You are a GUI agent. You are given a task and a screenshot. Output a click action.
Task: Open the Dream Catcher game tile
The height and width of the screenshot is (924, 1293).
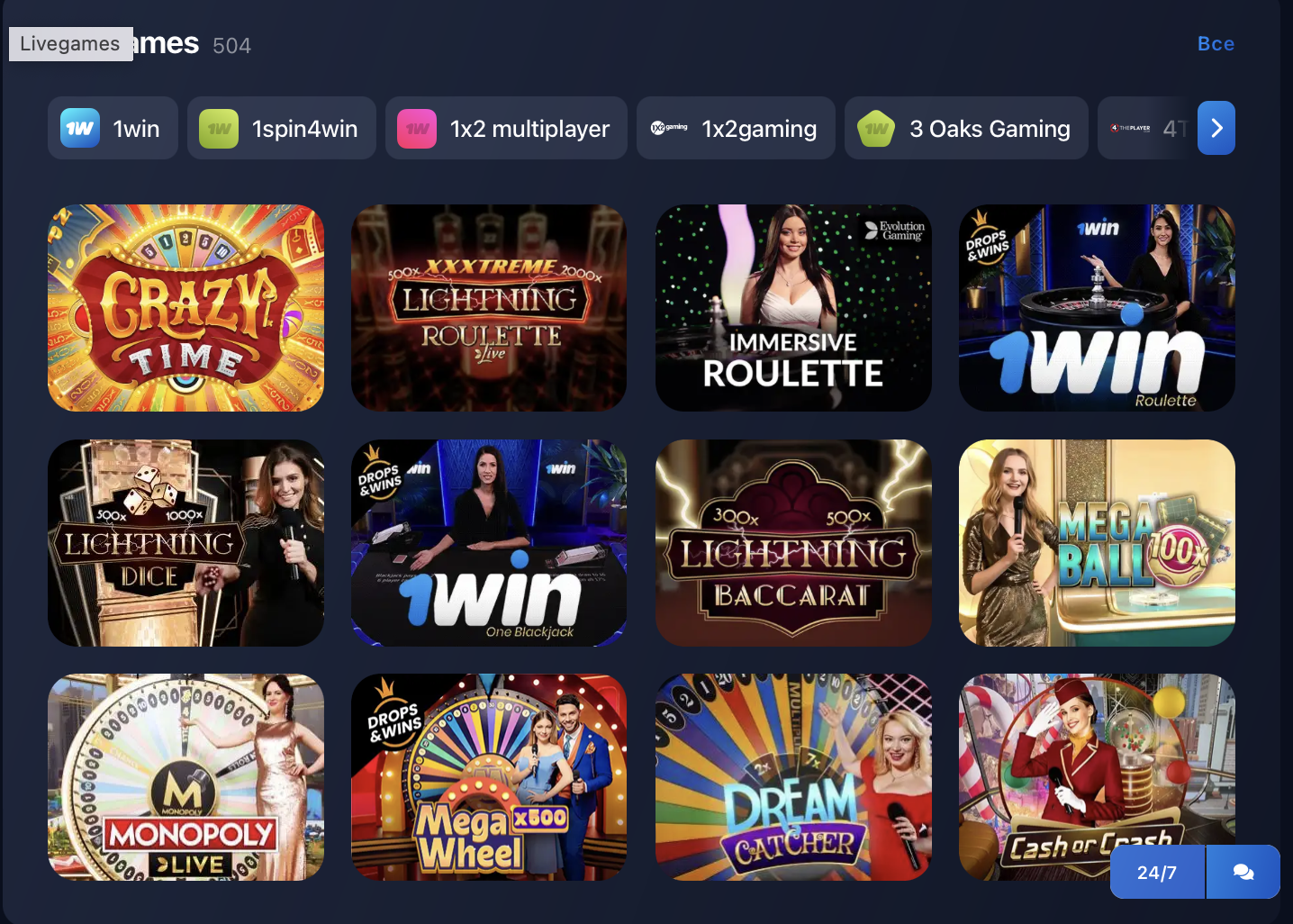(793, 777)
